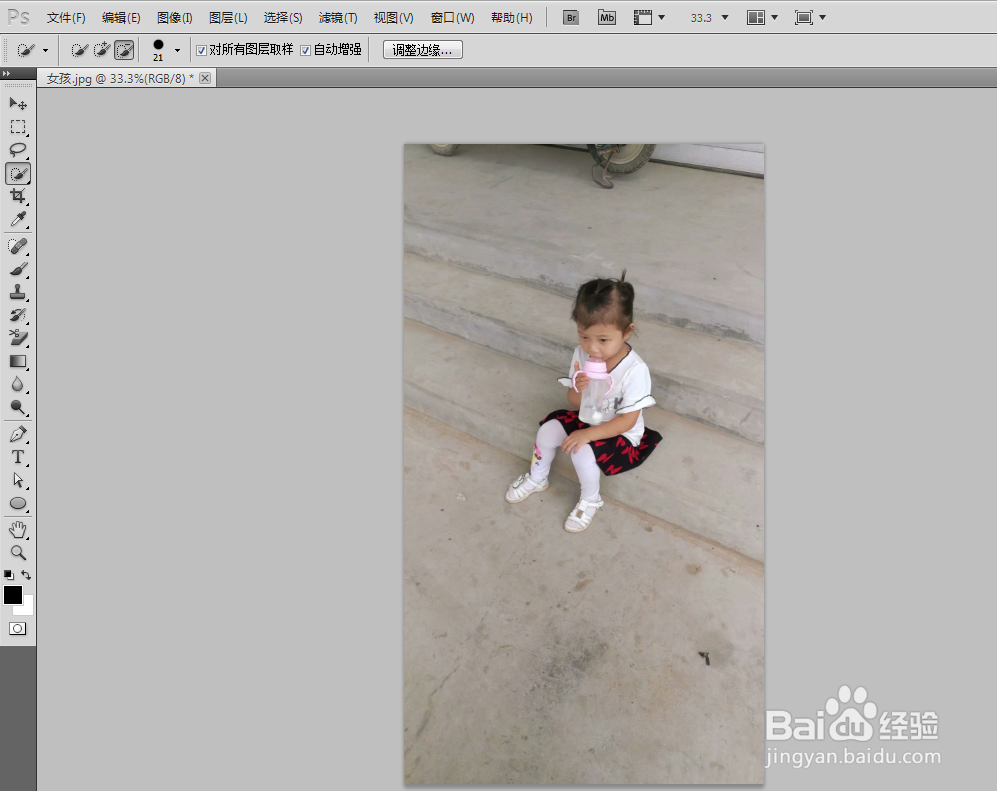This screenshot has width=997, height=791.
Task: Open the white background color swatch
Action: [27, 607]
